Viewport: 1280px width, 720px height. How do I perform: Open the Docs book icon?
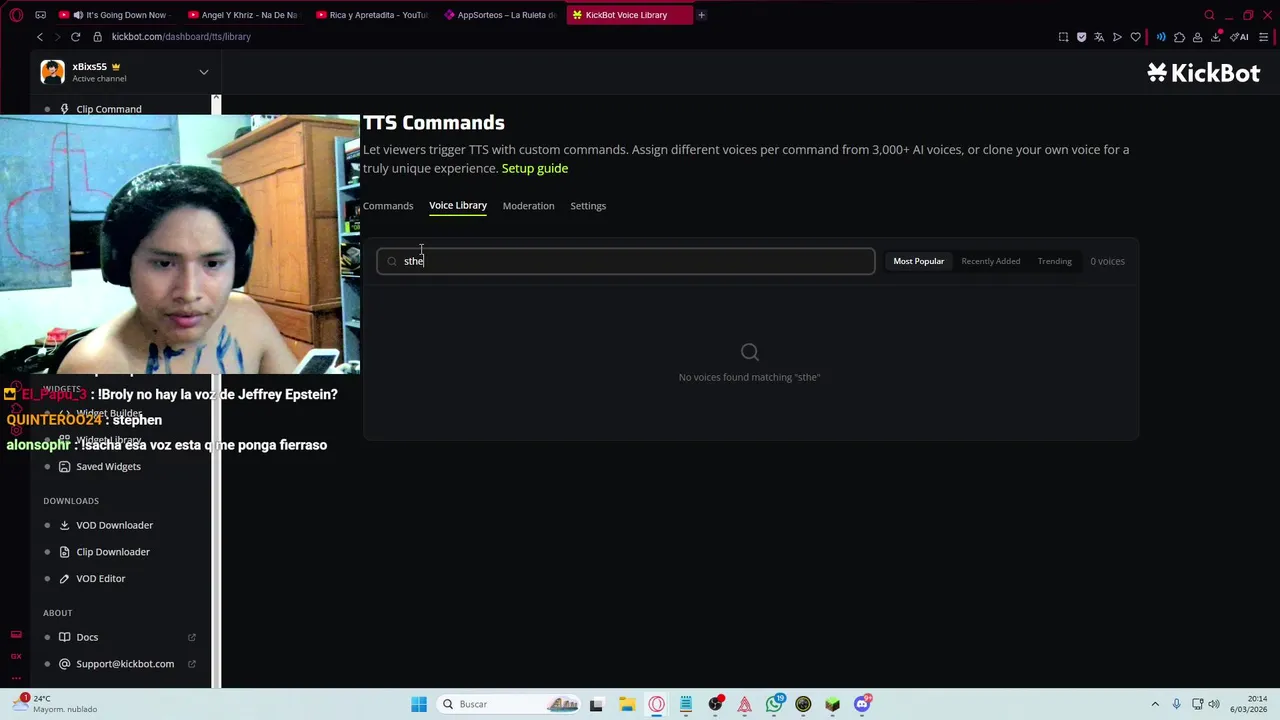[x=64, y=637]
